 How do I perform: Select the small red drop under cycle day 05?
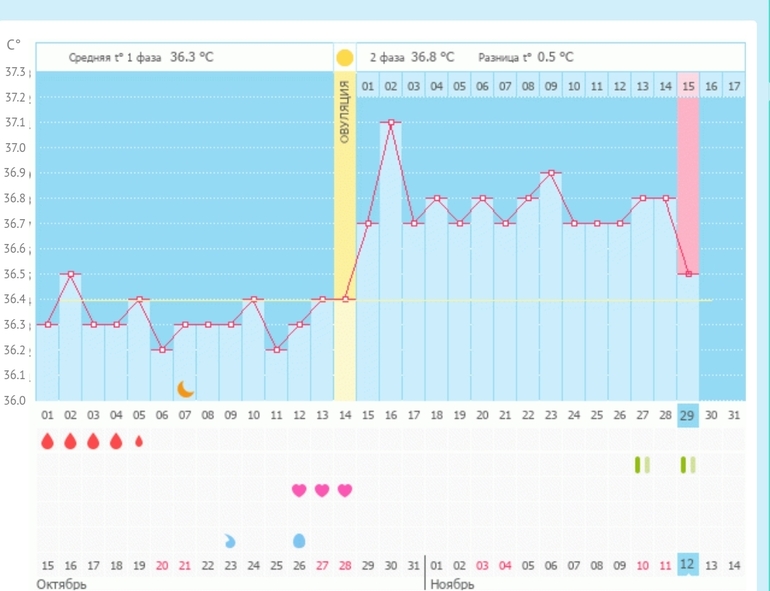139,441
